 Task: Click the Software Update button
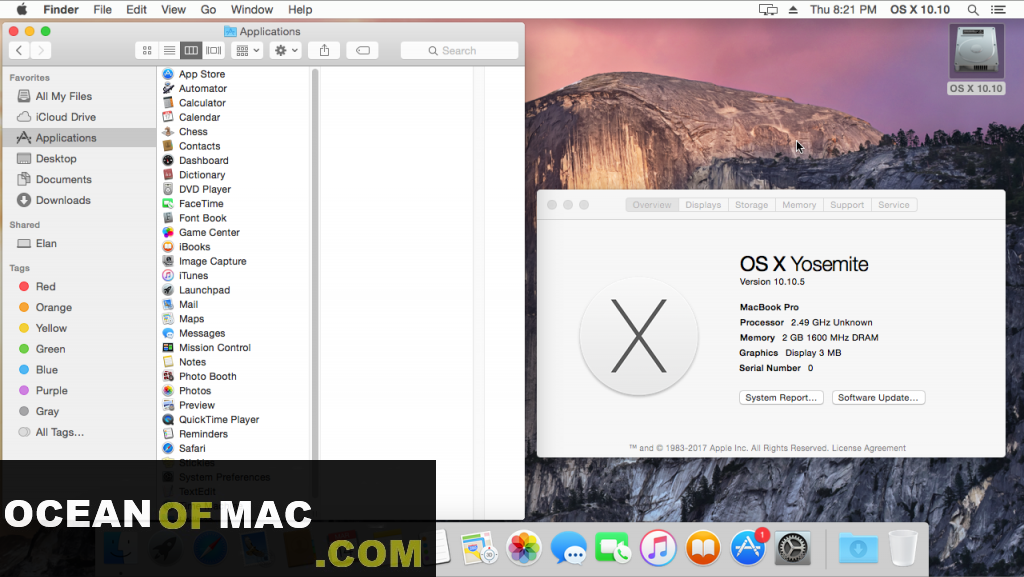[x=878, y=398]
